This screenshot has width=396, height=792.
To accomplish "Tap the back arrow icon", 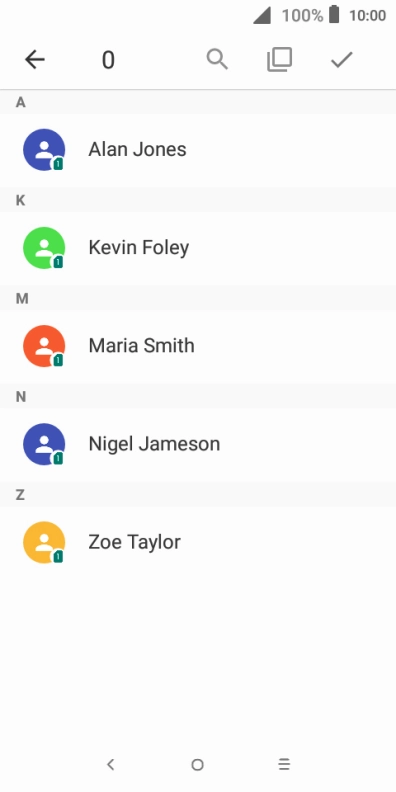I will 35,60.
